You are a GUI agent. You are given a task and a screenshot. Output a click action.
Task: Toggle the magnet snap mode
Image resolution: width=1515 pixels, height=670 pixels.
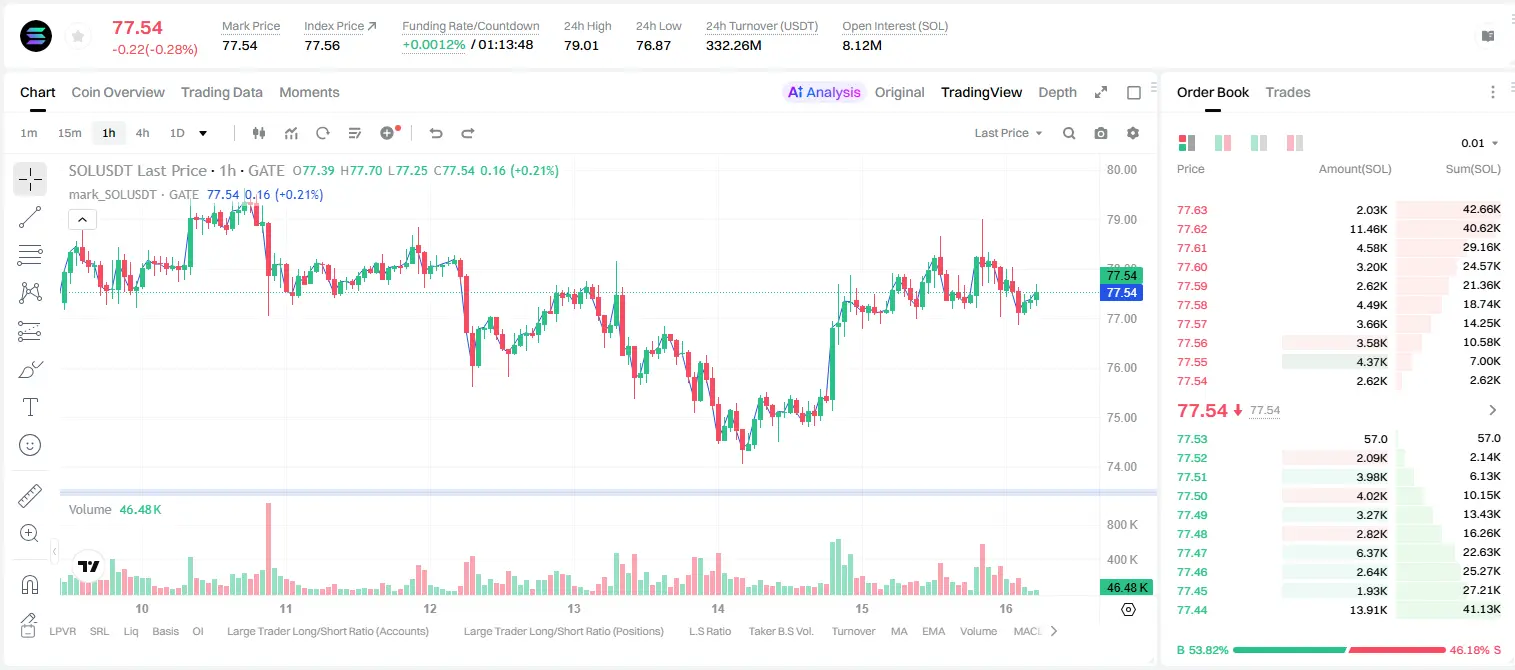point(30,584)
